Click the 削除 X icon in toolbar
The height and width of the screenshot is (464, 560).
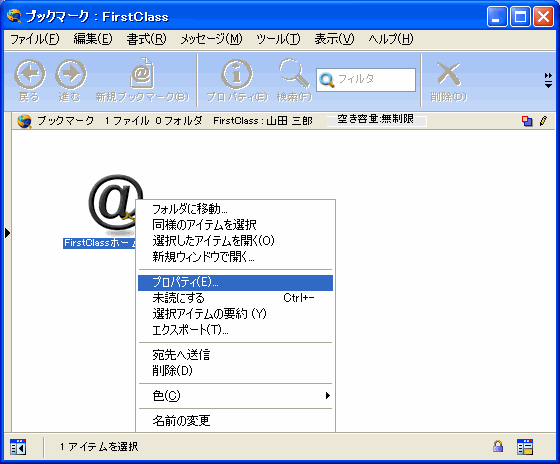tap(449, 74)
